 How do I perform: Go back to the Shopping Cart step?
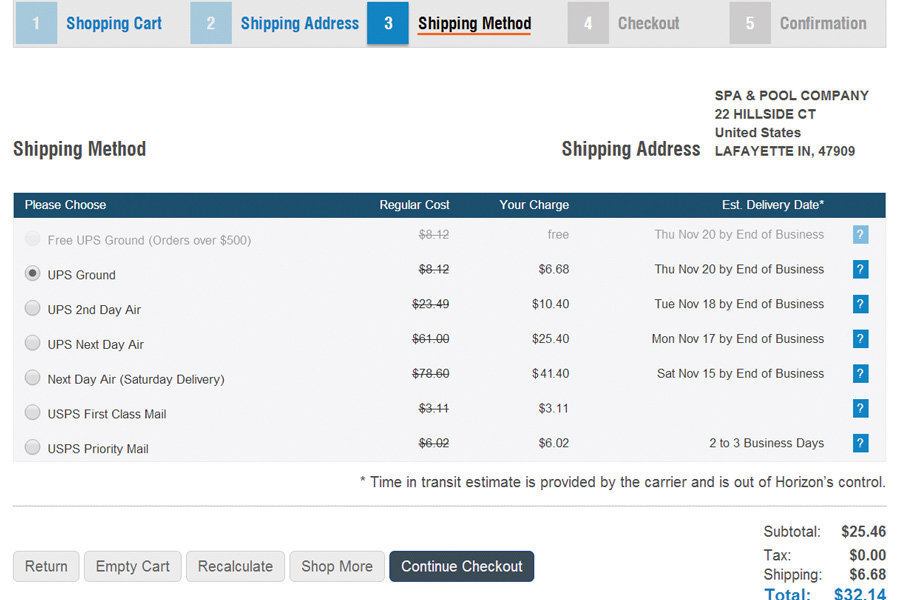point(113,22)
